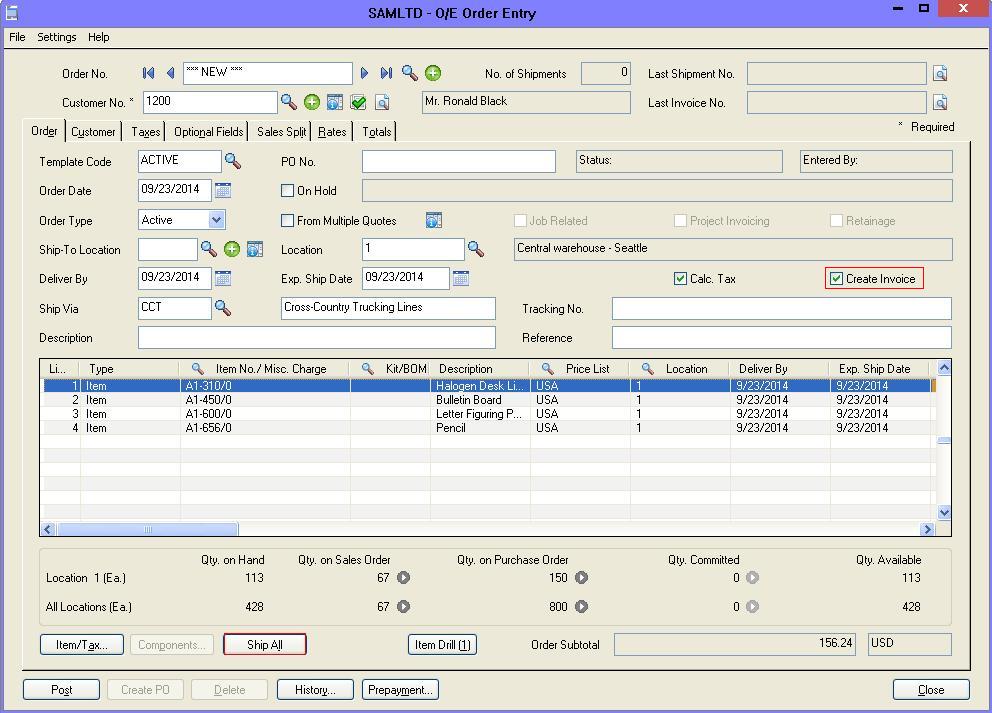Select item A1-600/0 in grid

[x=490, y=414]
